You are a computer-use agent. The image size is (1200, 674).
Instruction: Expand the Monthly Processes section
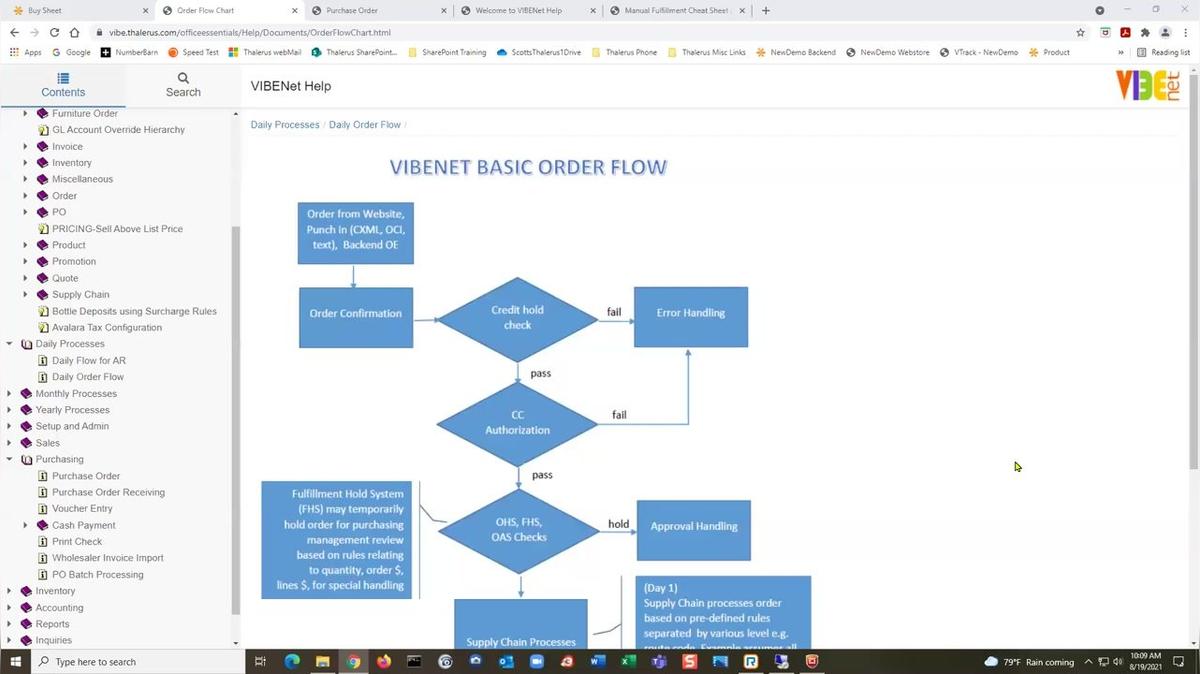click(x=10, y=394)
